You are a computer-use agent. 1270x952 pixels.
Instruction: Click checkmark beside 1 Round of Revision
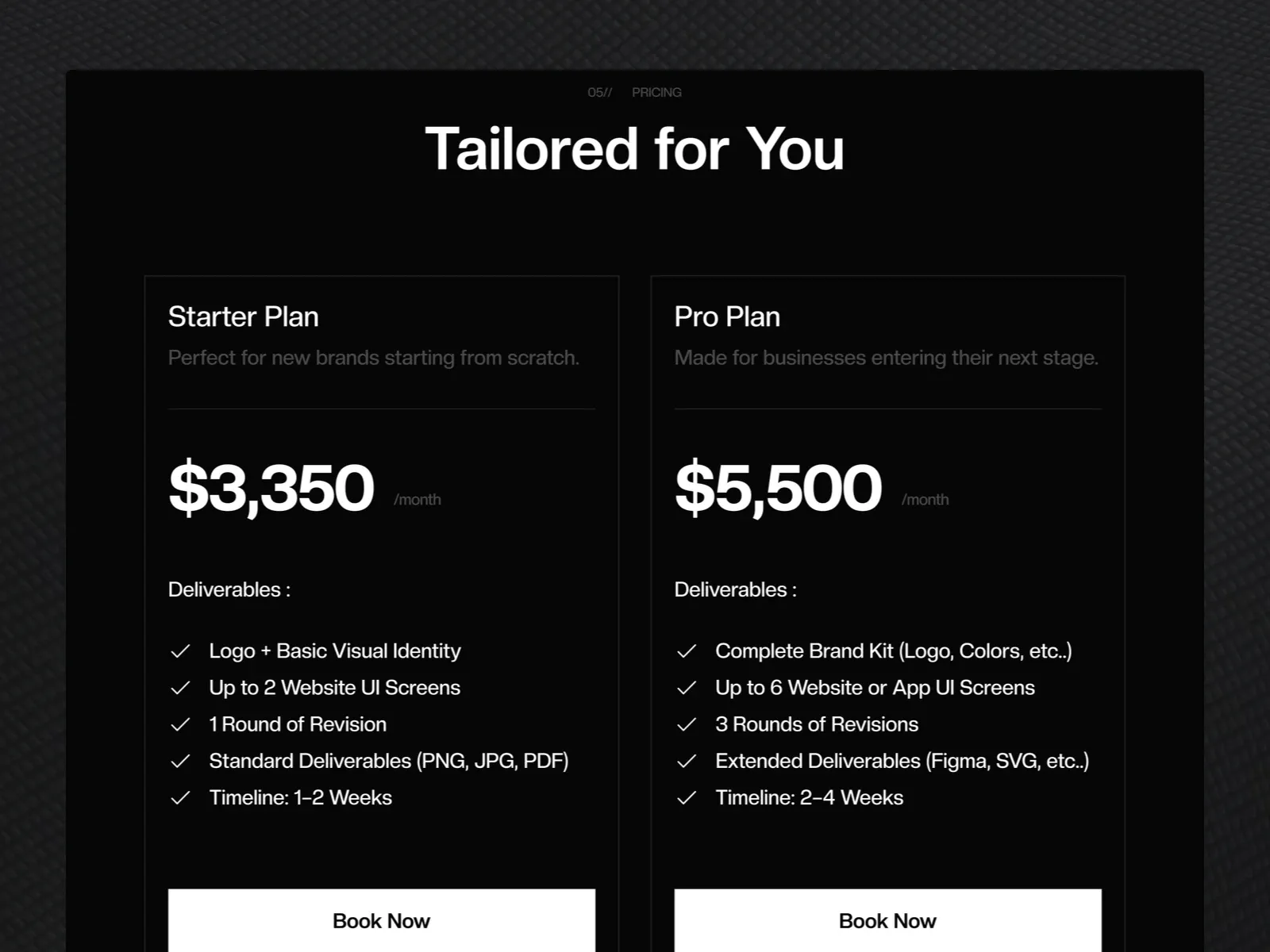[180, 724]
